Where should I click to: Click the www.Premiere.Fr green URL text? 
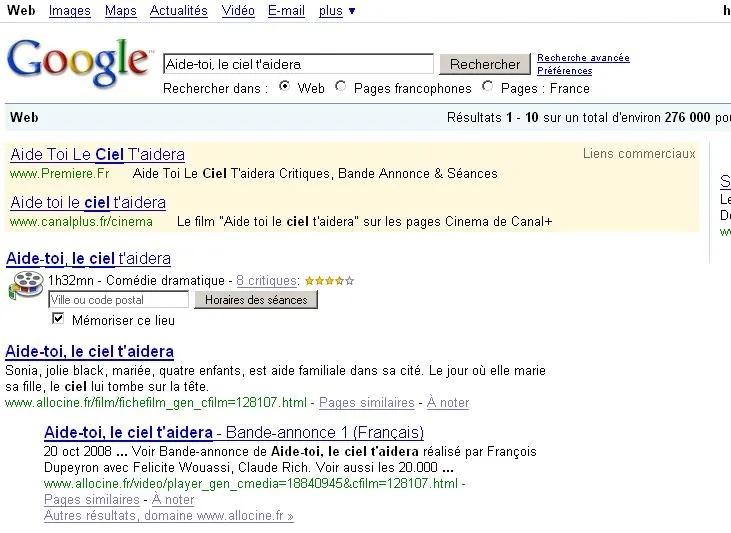pos(60,174)
